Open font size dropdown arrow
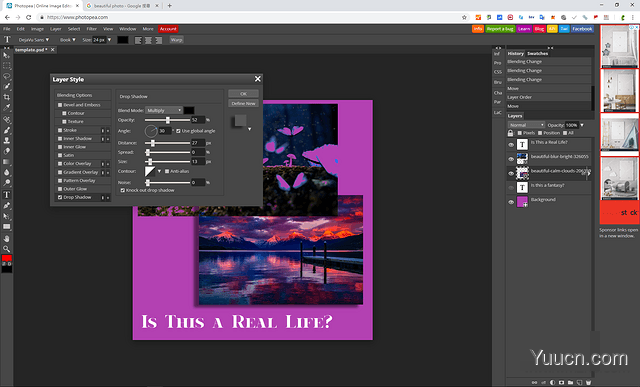 (109, 40)
